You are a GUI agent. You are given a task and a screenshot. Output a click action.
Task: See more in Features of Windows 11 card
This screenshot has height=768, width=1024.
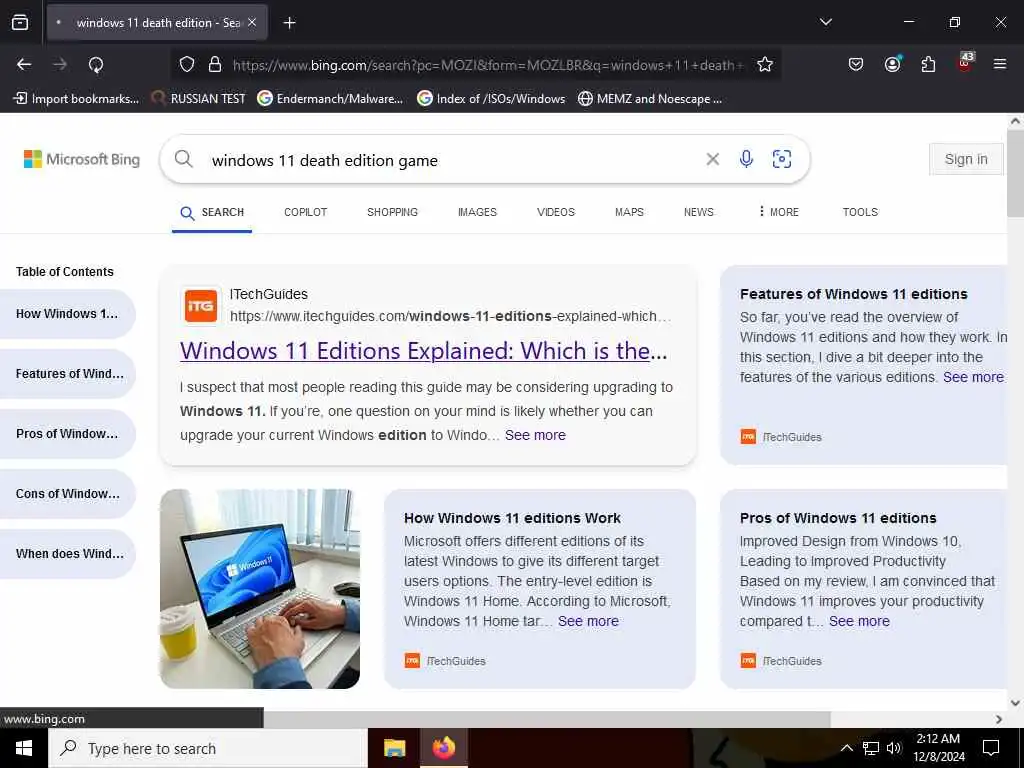coord(973,377)
